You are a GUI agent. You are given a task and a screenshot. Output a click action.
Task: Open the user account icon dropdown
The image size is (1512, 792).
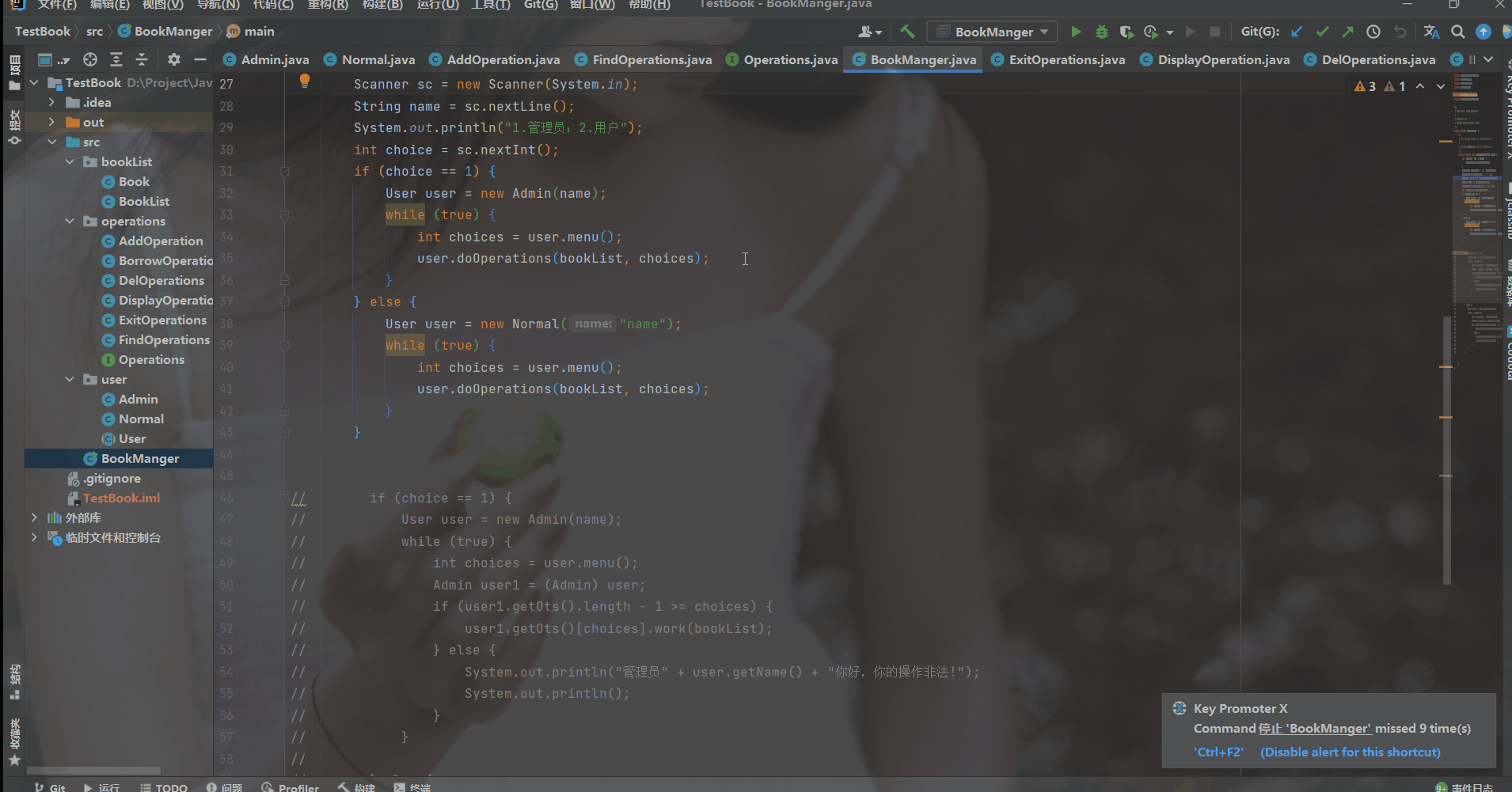869,32
